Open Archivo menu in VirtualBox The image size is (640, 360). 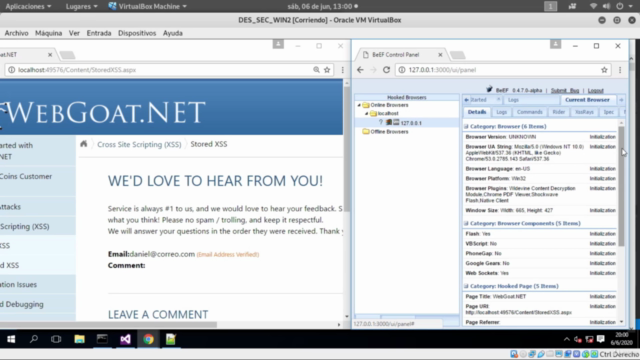pos(16,33)
